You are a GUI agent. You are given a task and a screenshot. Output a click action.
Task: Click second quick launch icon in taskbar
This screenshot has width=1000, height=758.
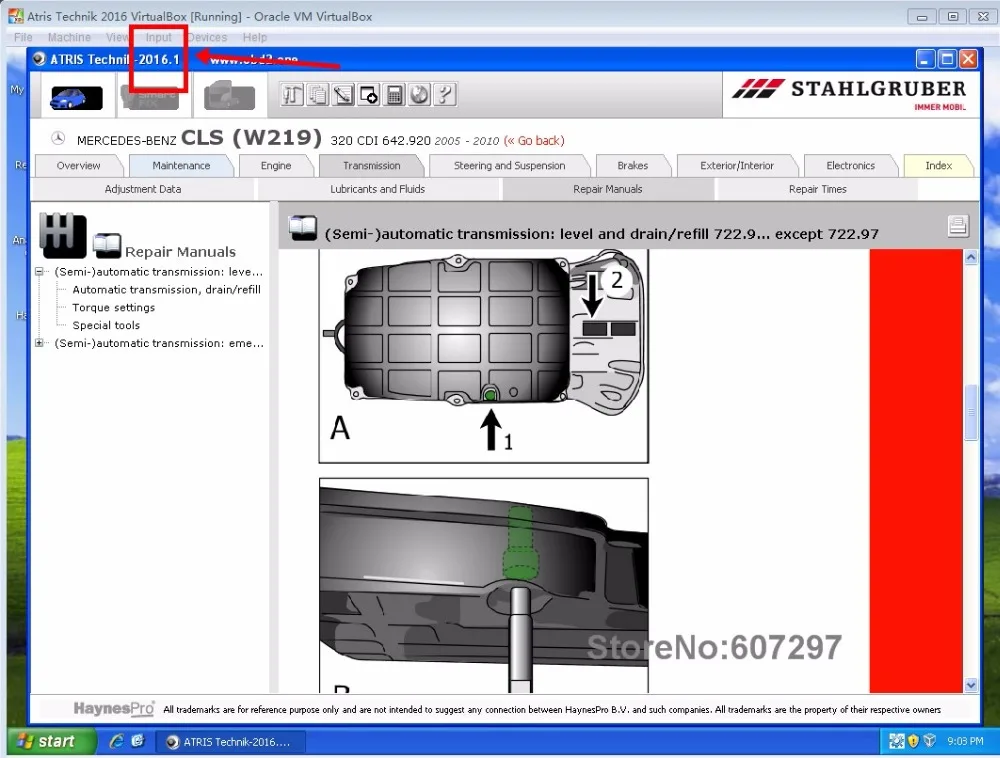coord(138,741)
